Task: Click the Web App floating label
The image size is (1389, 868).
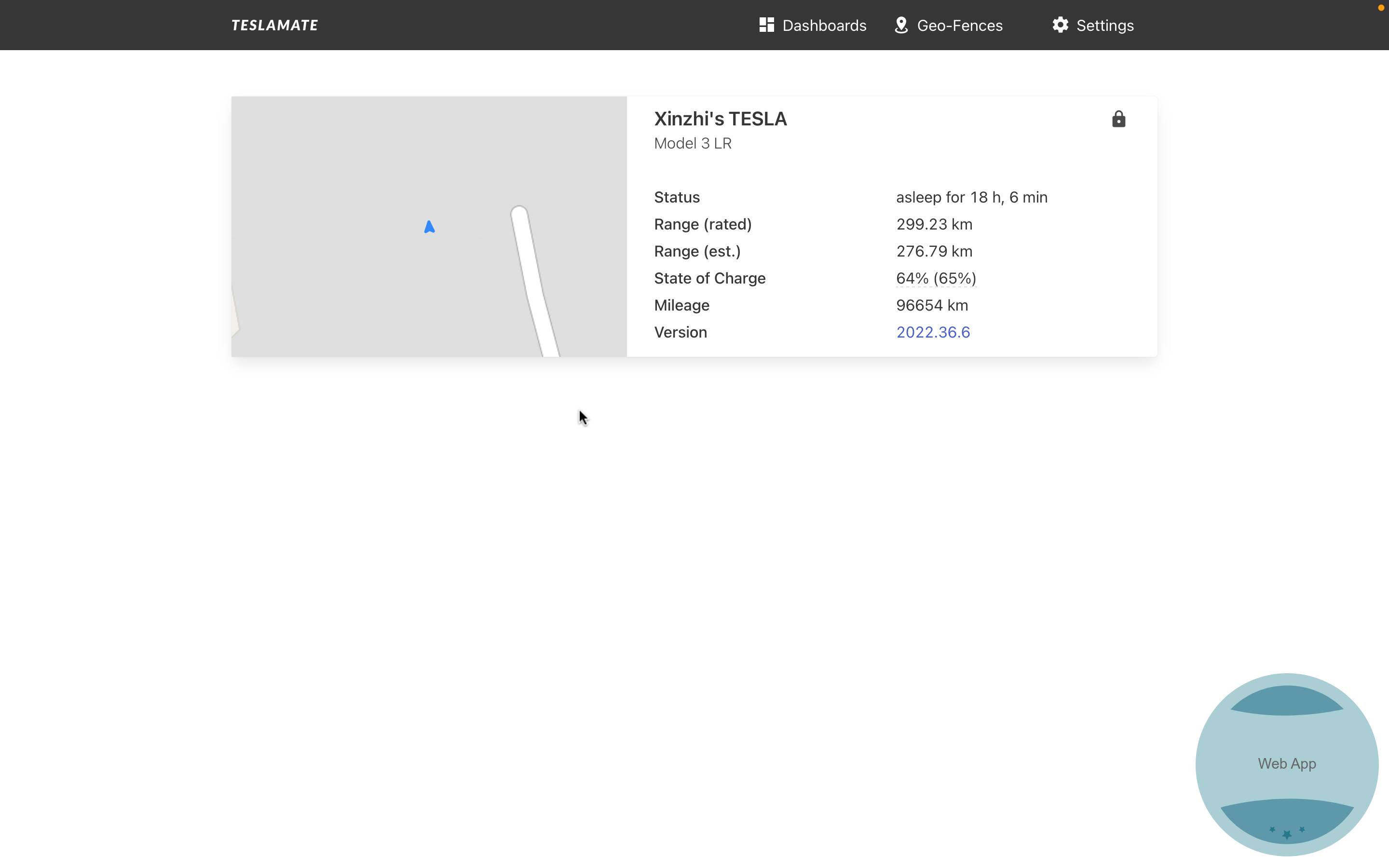Action: [x=1286, y=763]
